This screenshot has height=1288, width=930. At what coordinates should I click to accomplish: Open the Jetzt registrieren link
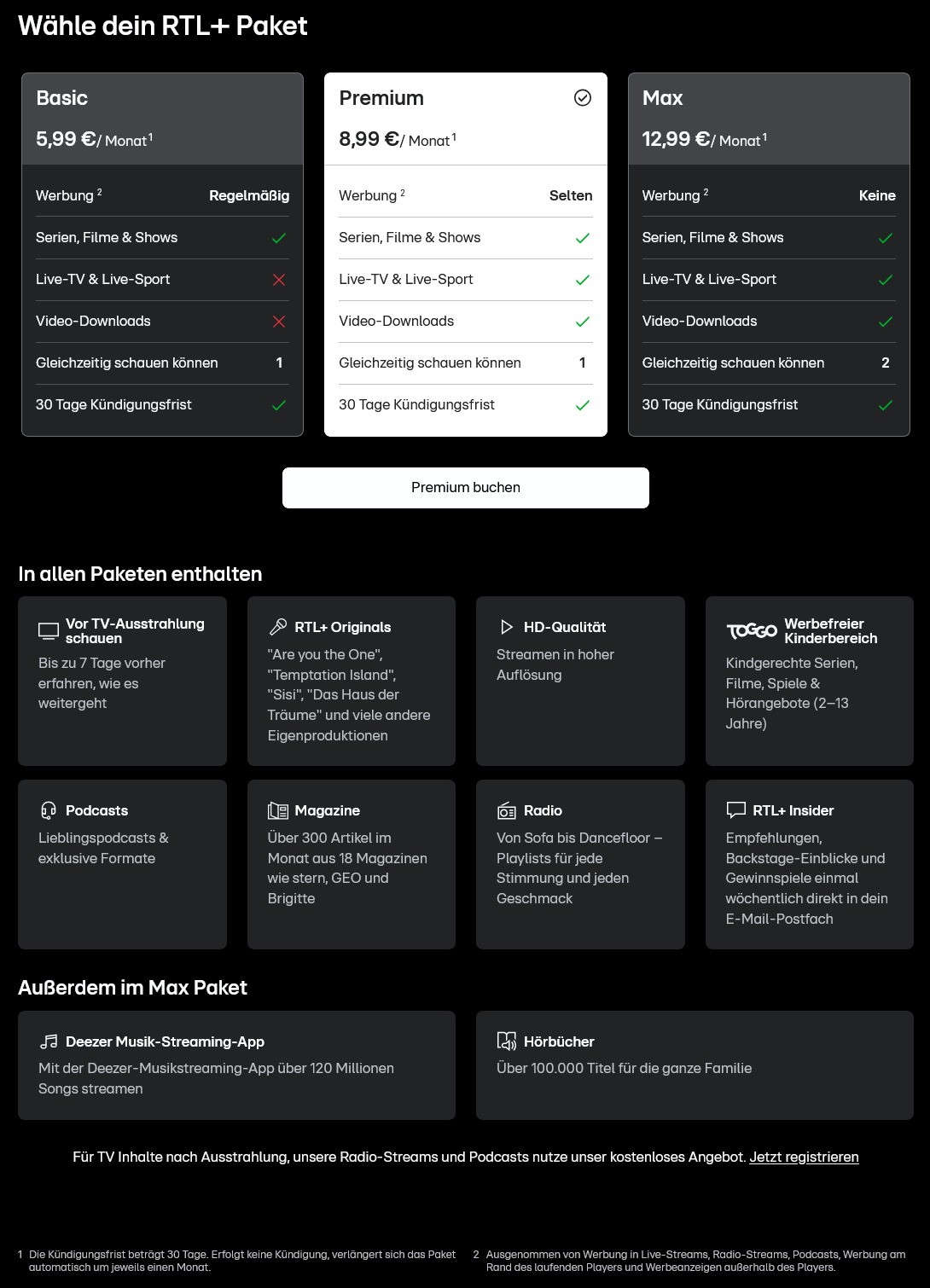coord(804,1157)
